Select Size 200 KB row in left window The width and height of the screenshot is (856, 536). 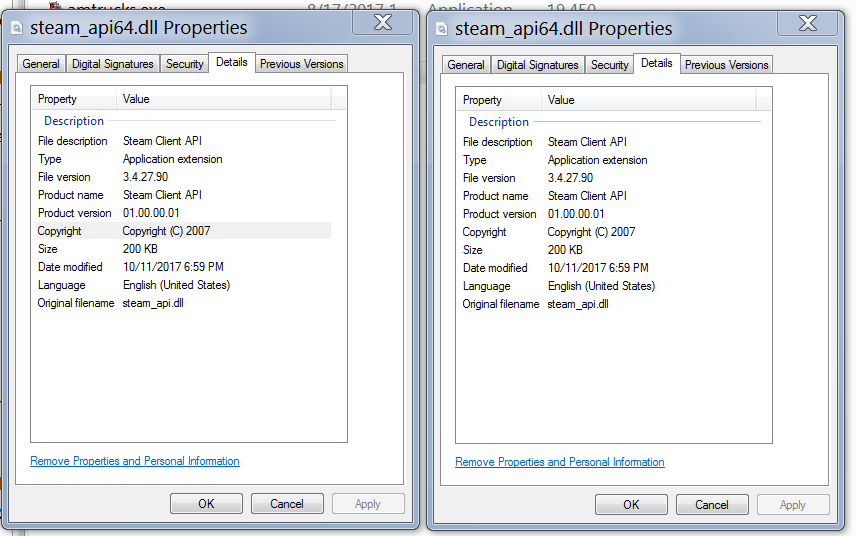click(x=183, y=249)
